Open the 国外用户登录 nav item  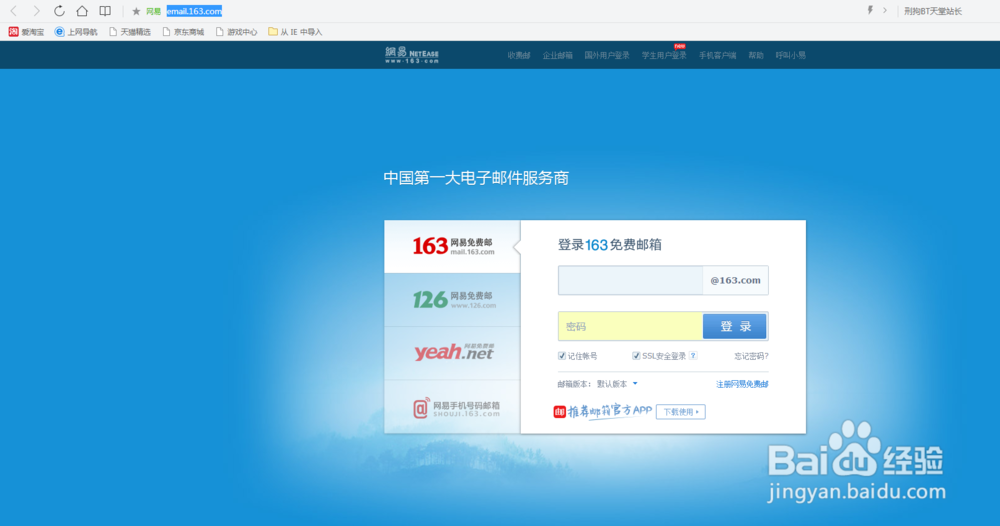[607, 55]
